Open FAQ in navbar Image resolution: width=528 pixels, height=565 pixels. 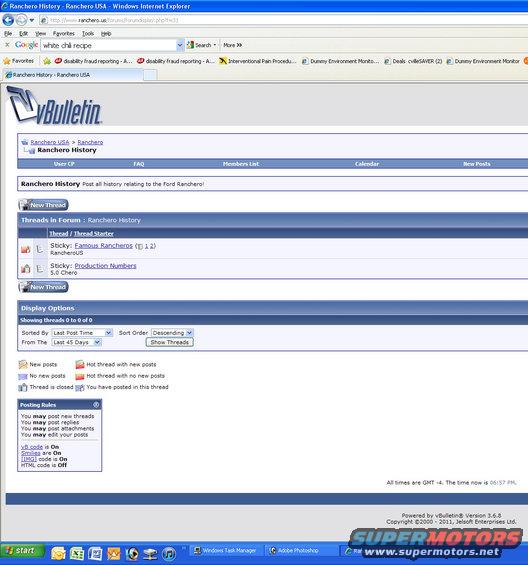(139, 164)
